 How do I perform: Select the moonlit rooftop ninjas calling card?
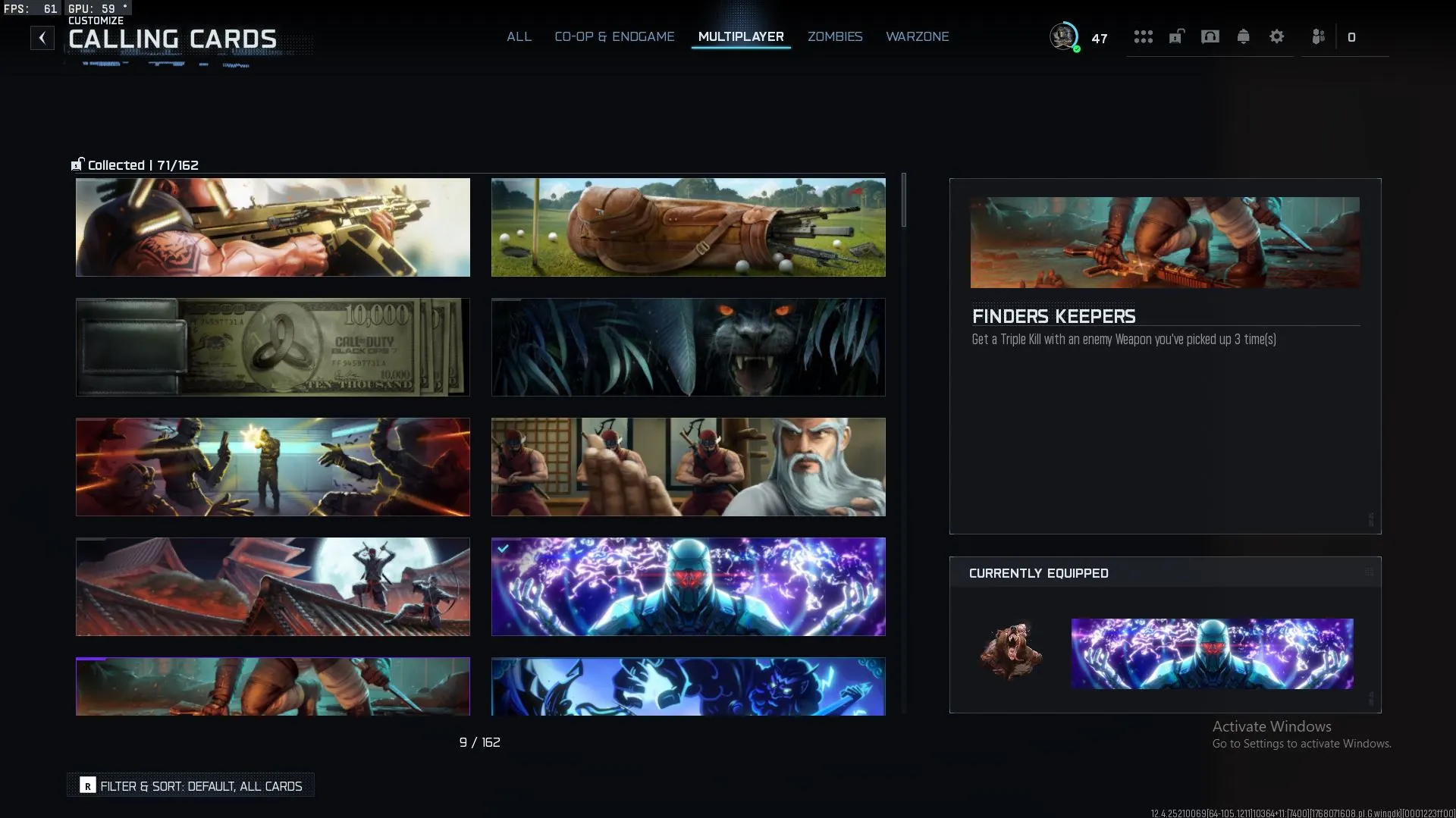[273, 587]
